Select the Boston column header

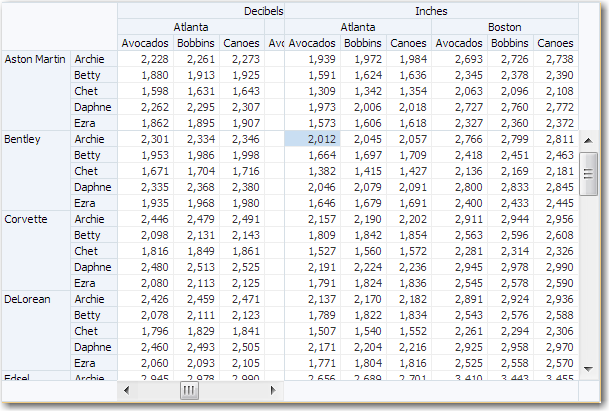click(505, 27)
